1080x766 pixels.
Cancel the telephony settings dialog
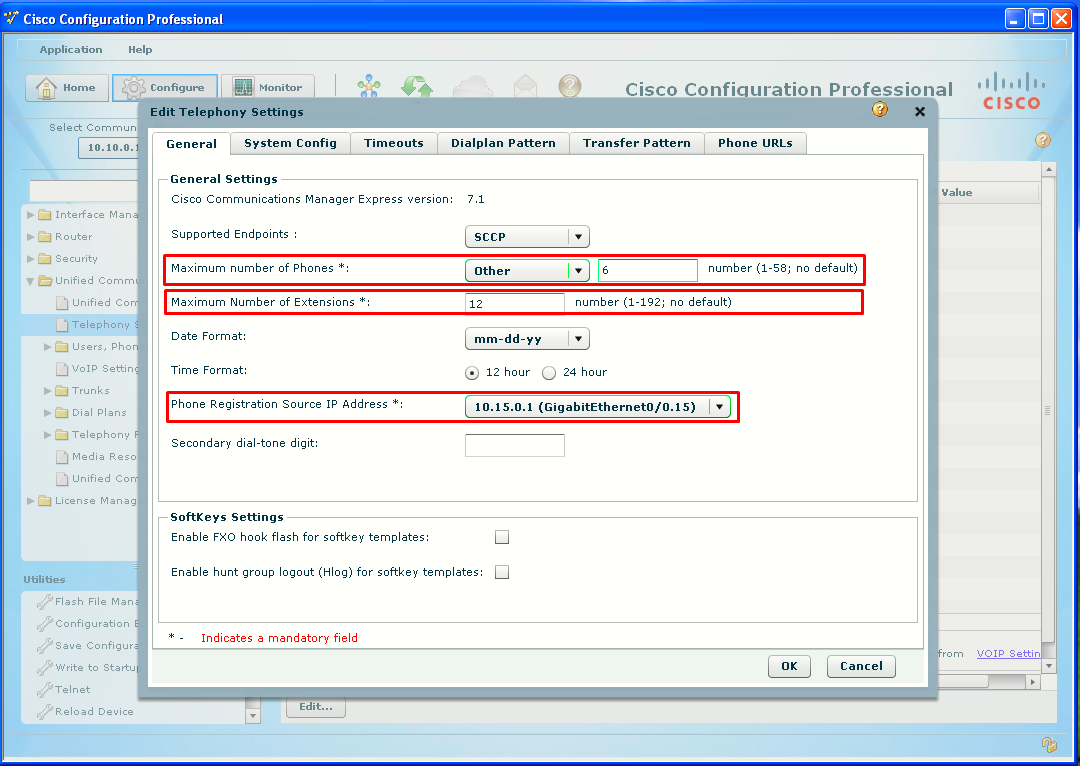[861, 666]
